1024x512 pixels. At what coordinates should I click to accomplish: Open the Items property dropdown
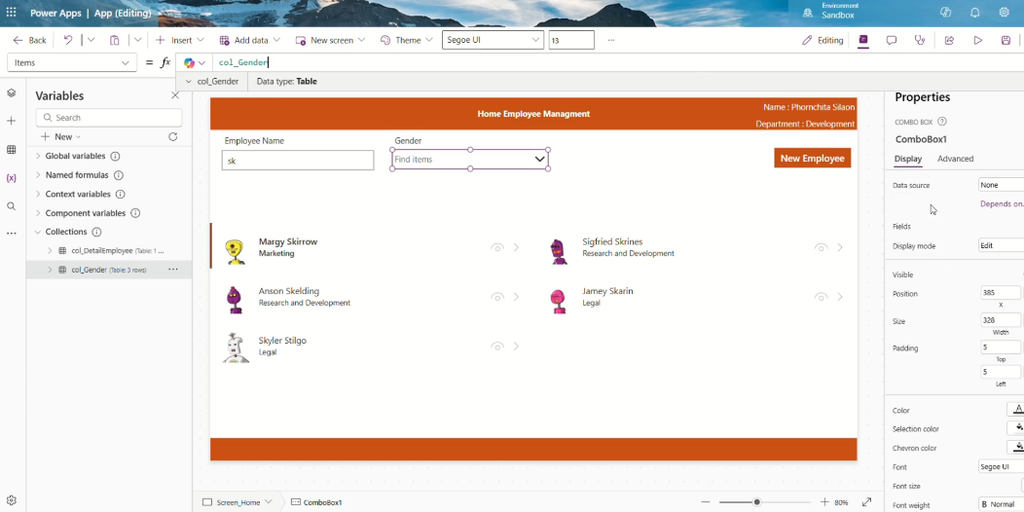pyautogui.click(x=72, y=63)
